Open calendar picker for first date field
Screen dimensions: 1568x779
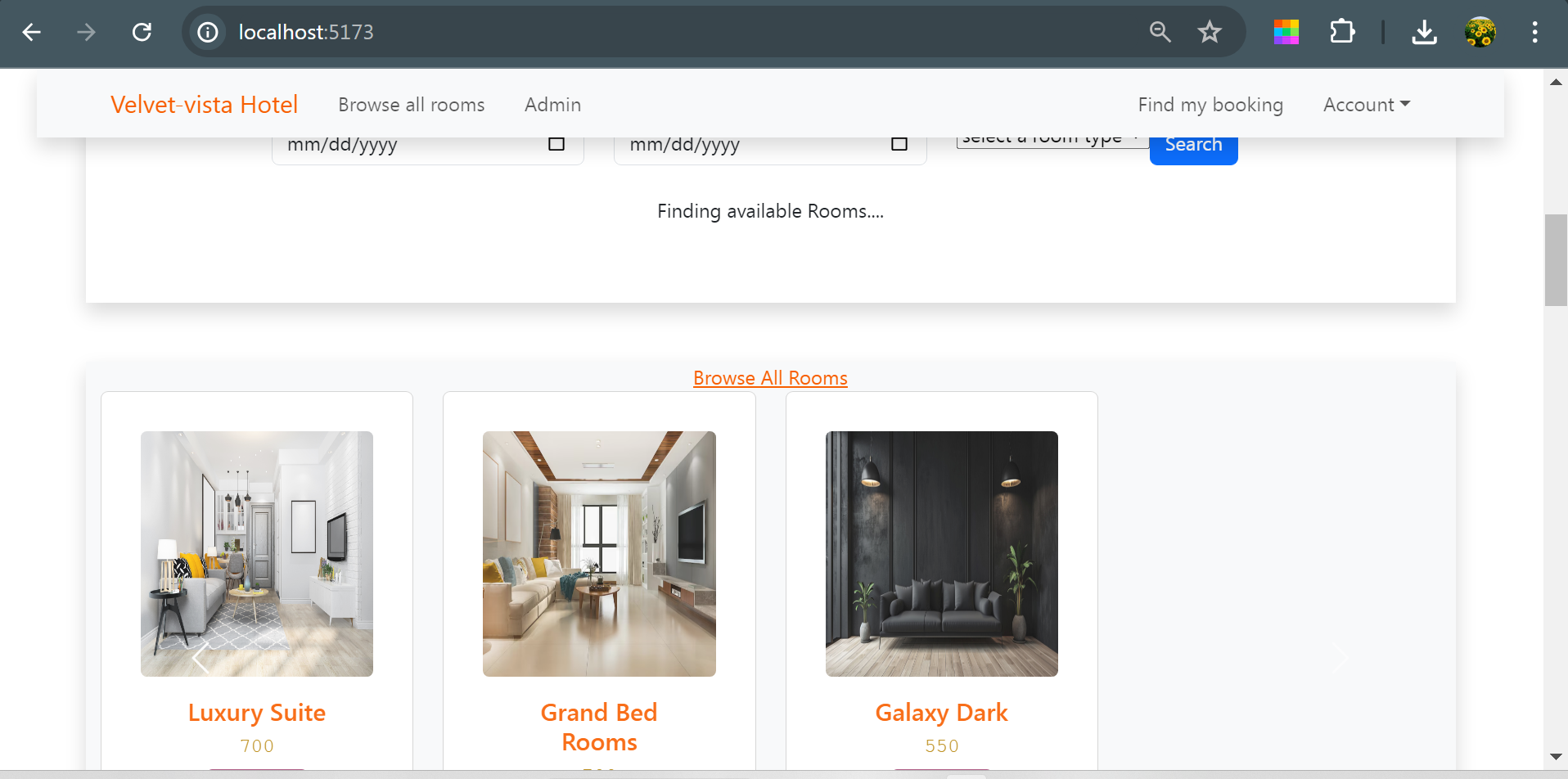click(x=556, y=145)
